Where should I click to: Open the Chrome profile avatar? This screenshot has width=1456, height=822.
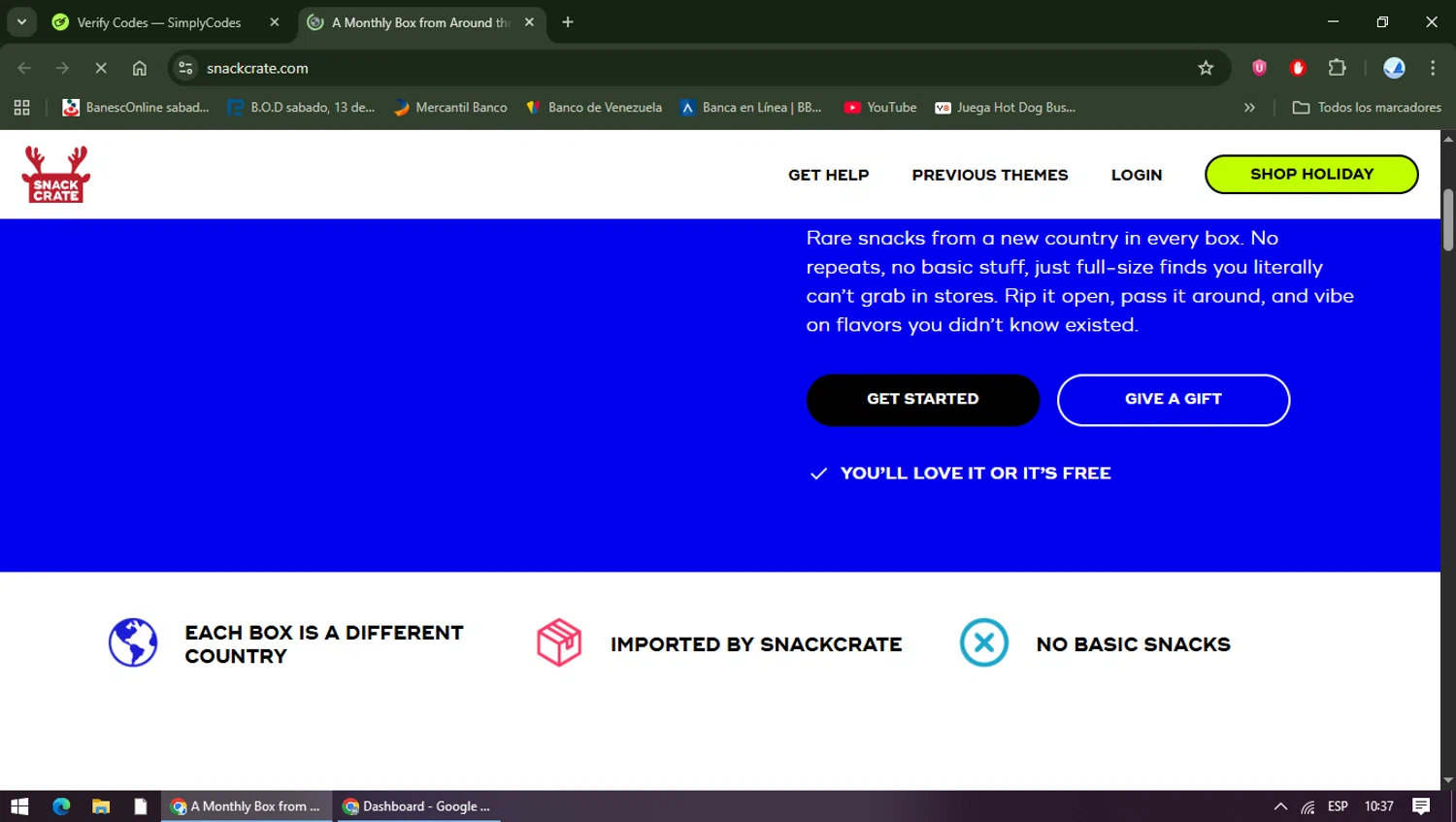1394,68
